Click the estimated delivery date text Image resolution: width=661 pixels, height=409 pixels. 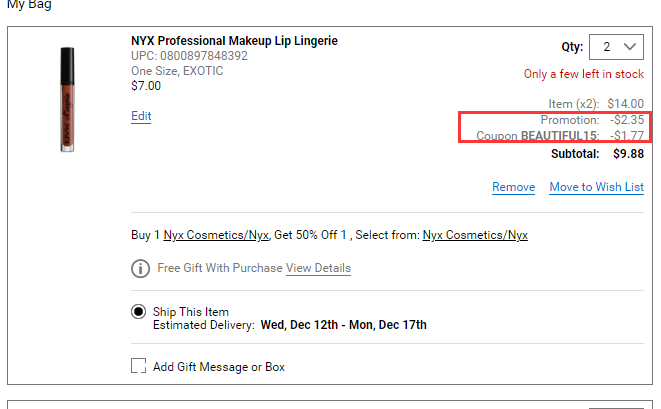pos(344,325)
